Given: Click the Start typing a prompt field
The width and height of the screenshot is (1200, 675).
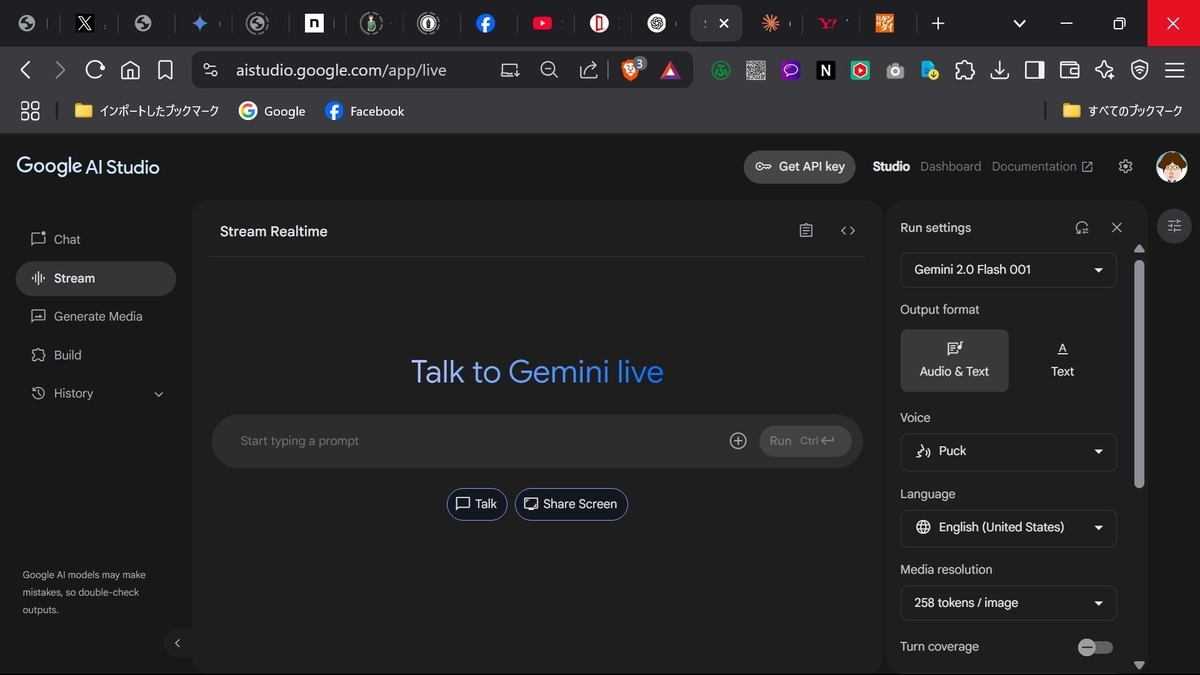Looking at the screenshot, I should coord(480,441).
